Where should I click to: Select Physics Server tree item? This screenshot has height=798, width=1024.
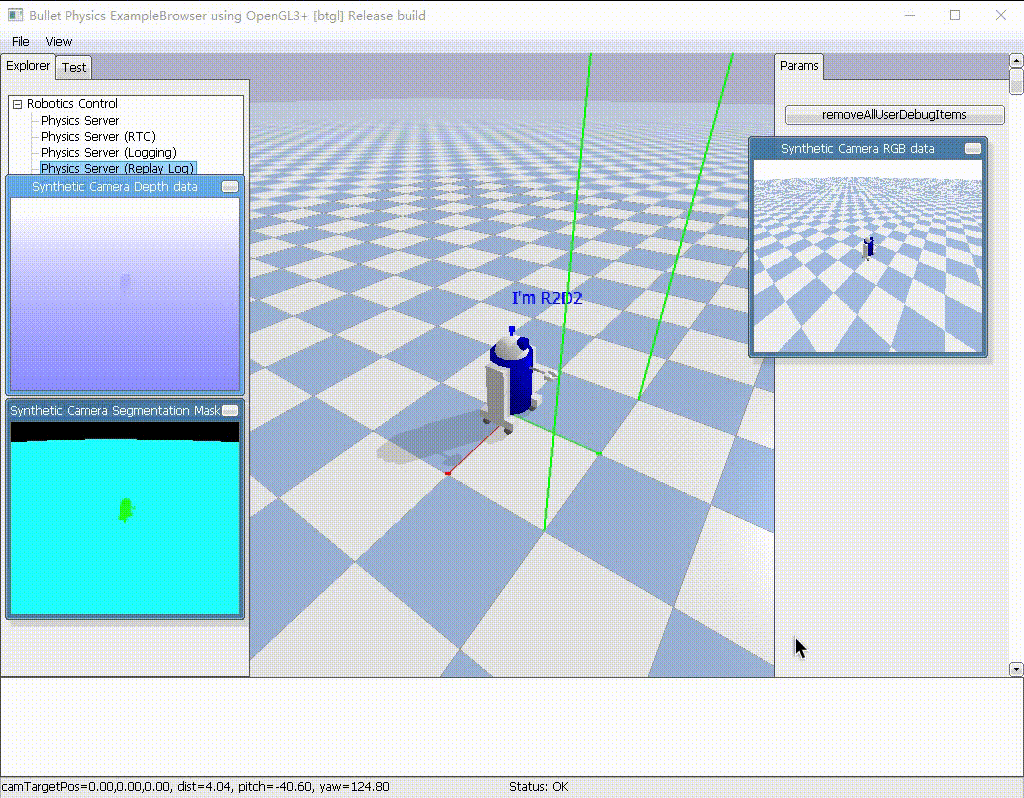tap(80, 120)
